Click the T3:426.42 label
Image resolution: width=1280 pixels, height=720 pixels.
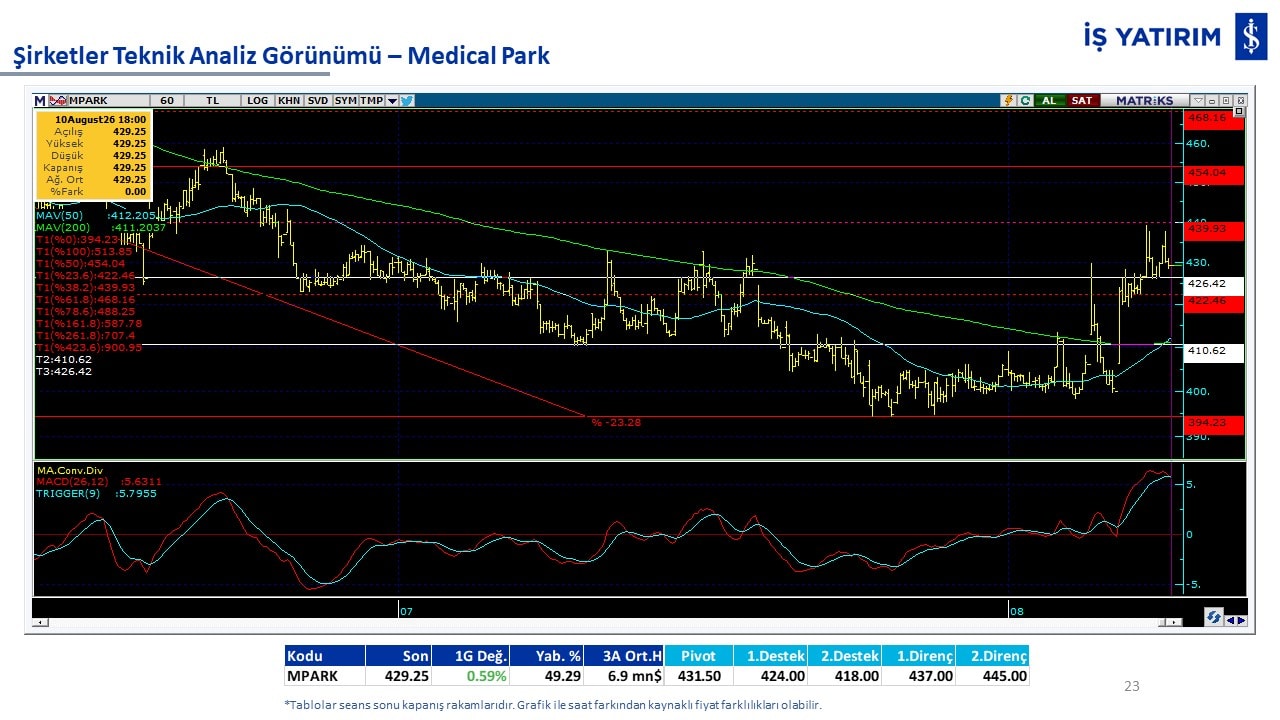64,371
